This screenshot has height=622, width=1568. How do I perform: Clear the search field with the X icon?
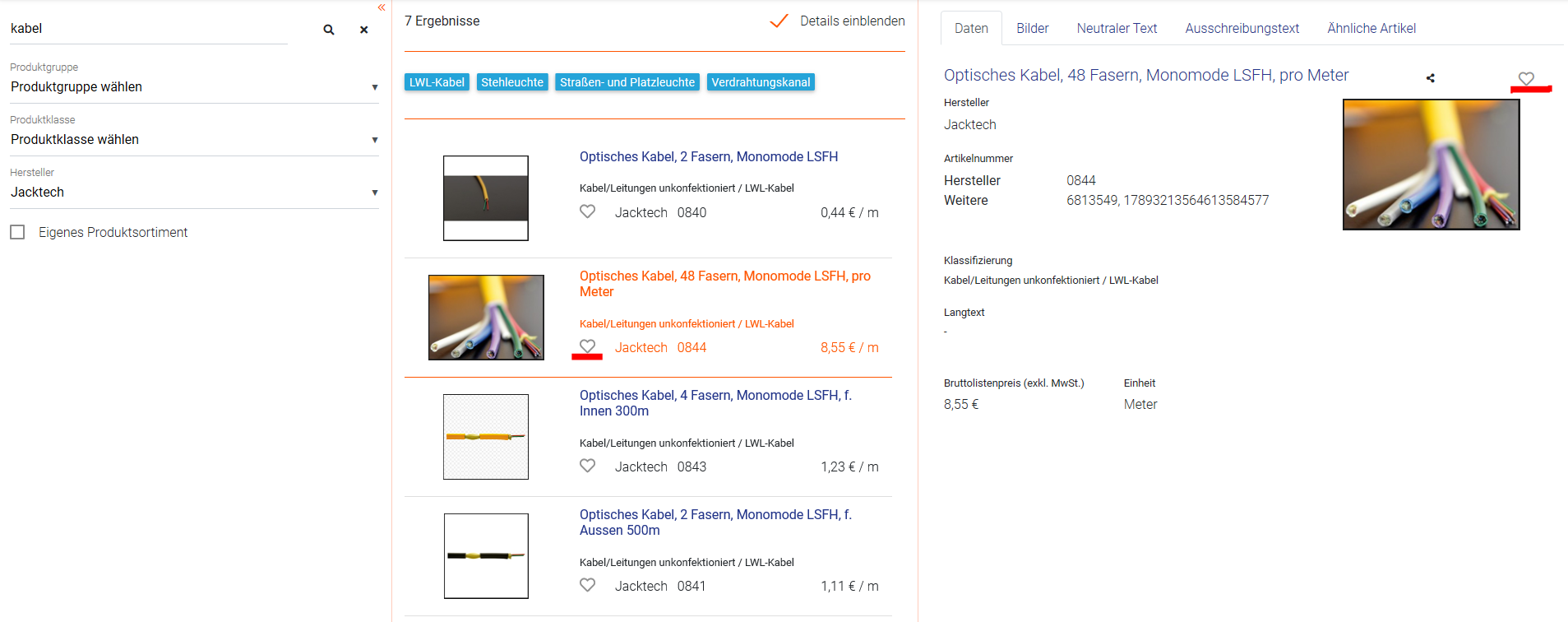click(363, 30)
